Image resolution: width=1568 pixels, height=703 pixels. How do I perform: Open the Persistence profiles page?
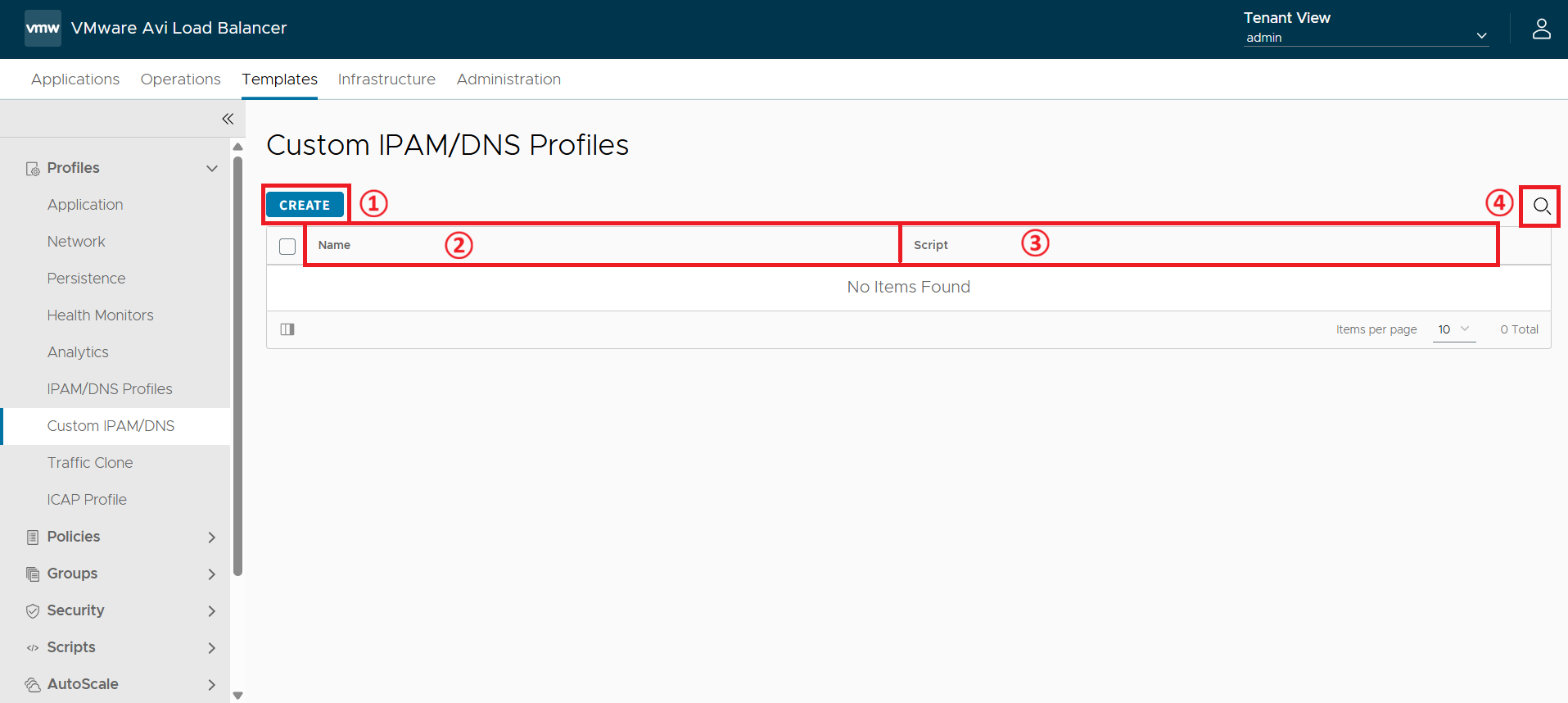click(86, 279)
